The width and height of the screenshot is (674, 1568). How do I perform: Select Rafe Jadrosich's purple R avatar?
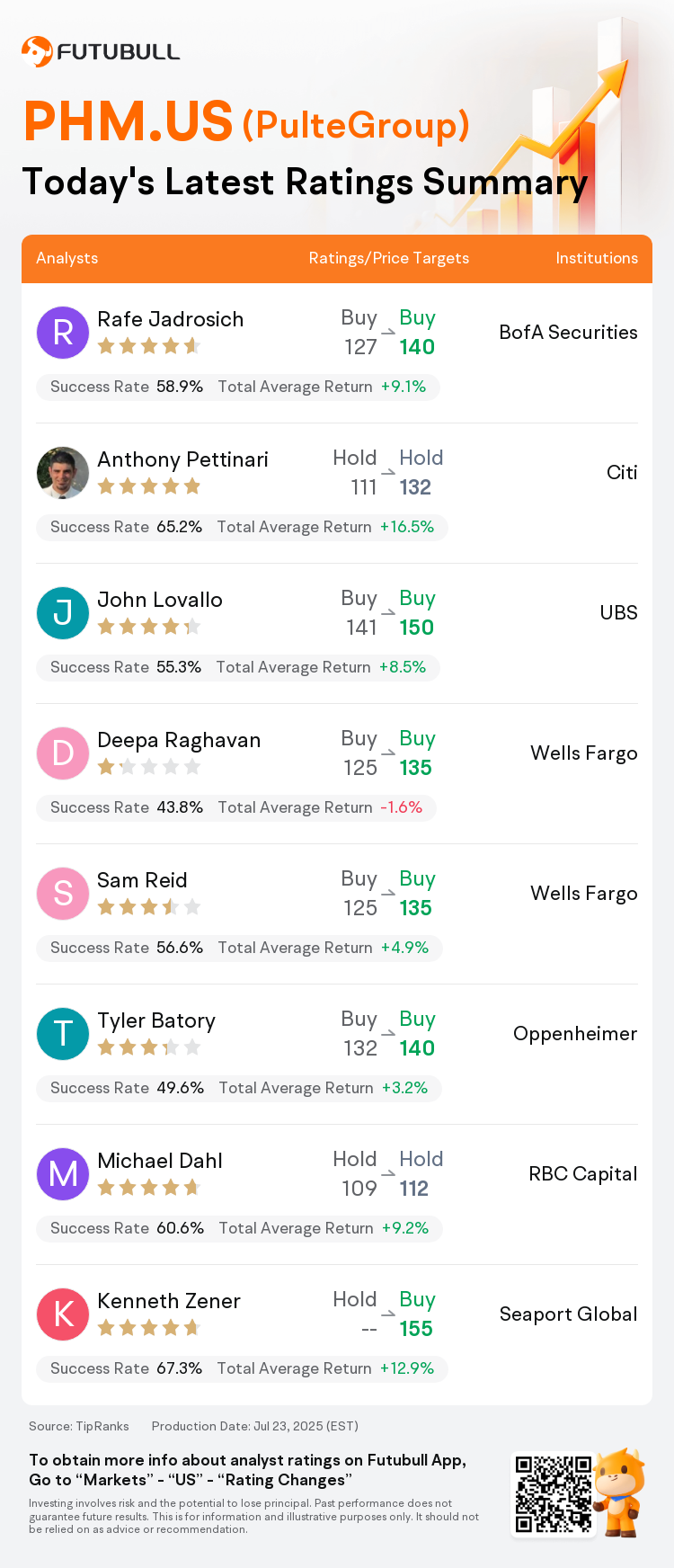[63, 333]
